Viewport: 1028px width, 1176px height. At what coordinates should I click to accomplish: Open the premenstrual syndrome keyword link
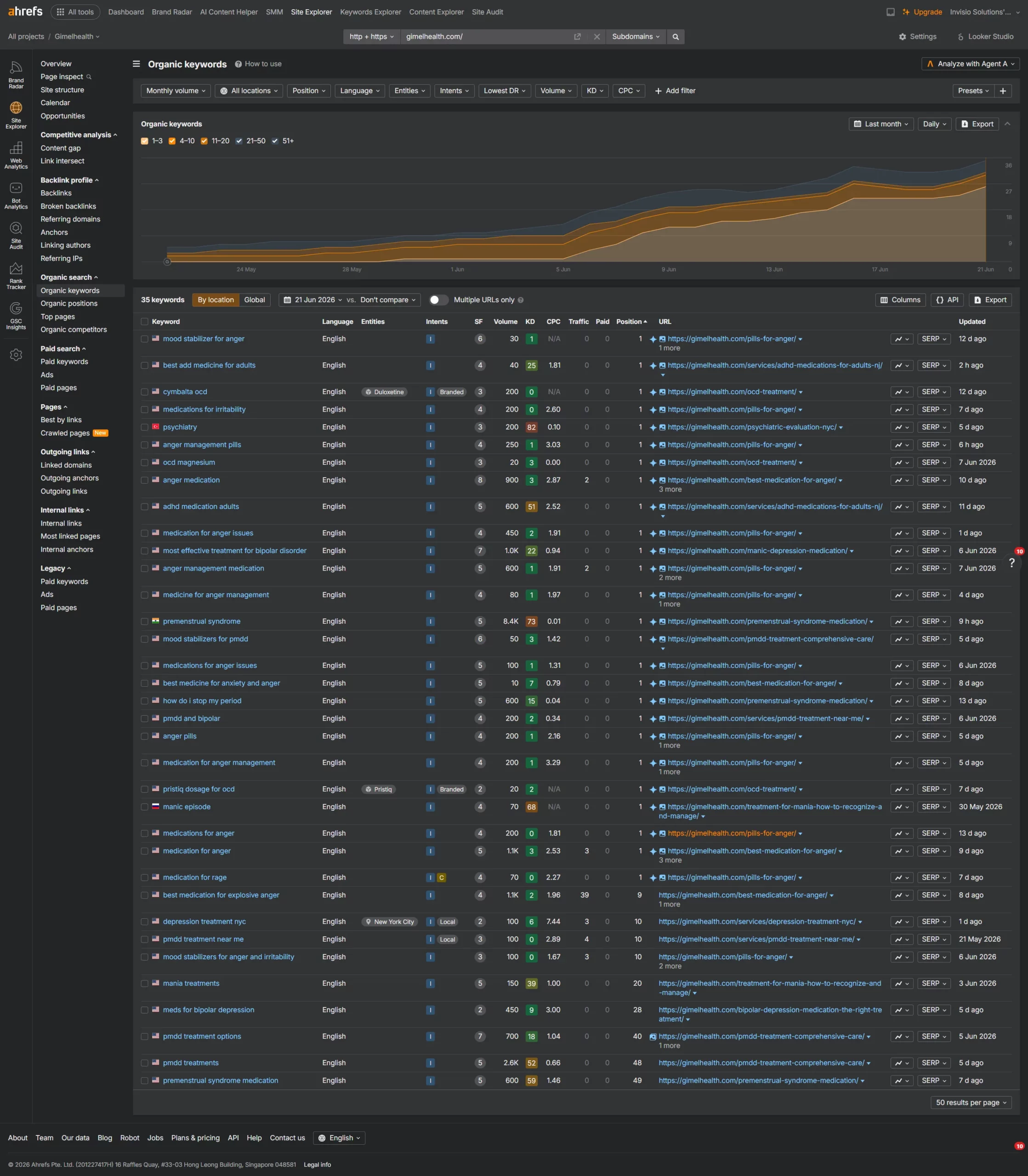202,622
